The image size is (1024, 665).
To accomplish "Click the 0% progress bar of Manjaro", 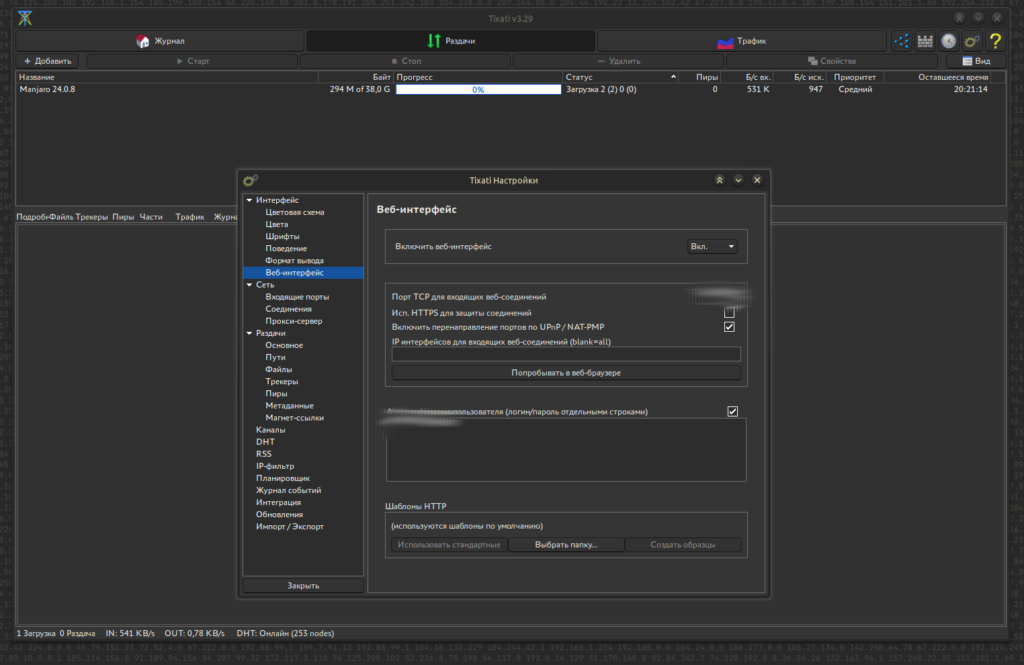I will point(478,89).
